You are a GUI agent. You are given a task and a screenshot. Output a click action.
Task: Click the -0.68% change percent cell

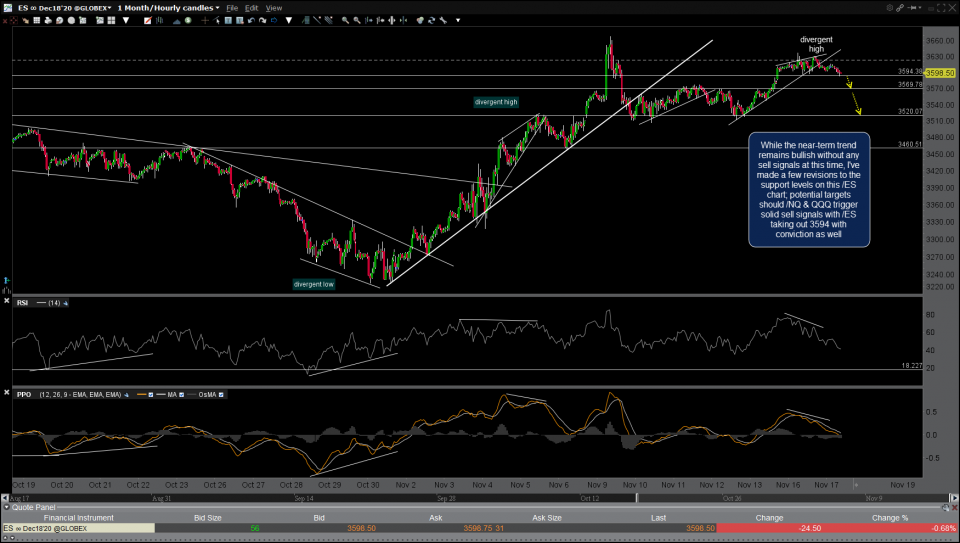coord(890,528)
